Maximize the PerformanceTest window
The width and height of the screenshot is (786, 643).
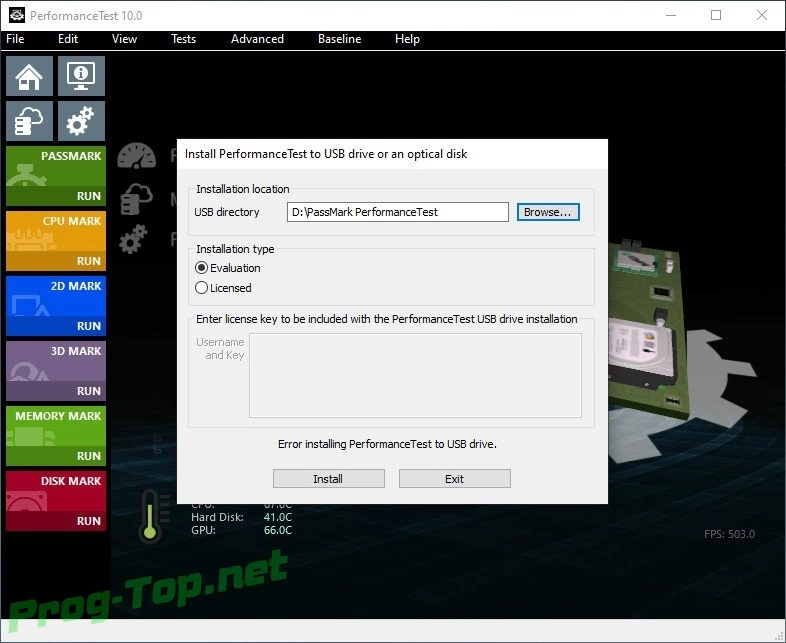point(716,16)
